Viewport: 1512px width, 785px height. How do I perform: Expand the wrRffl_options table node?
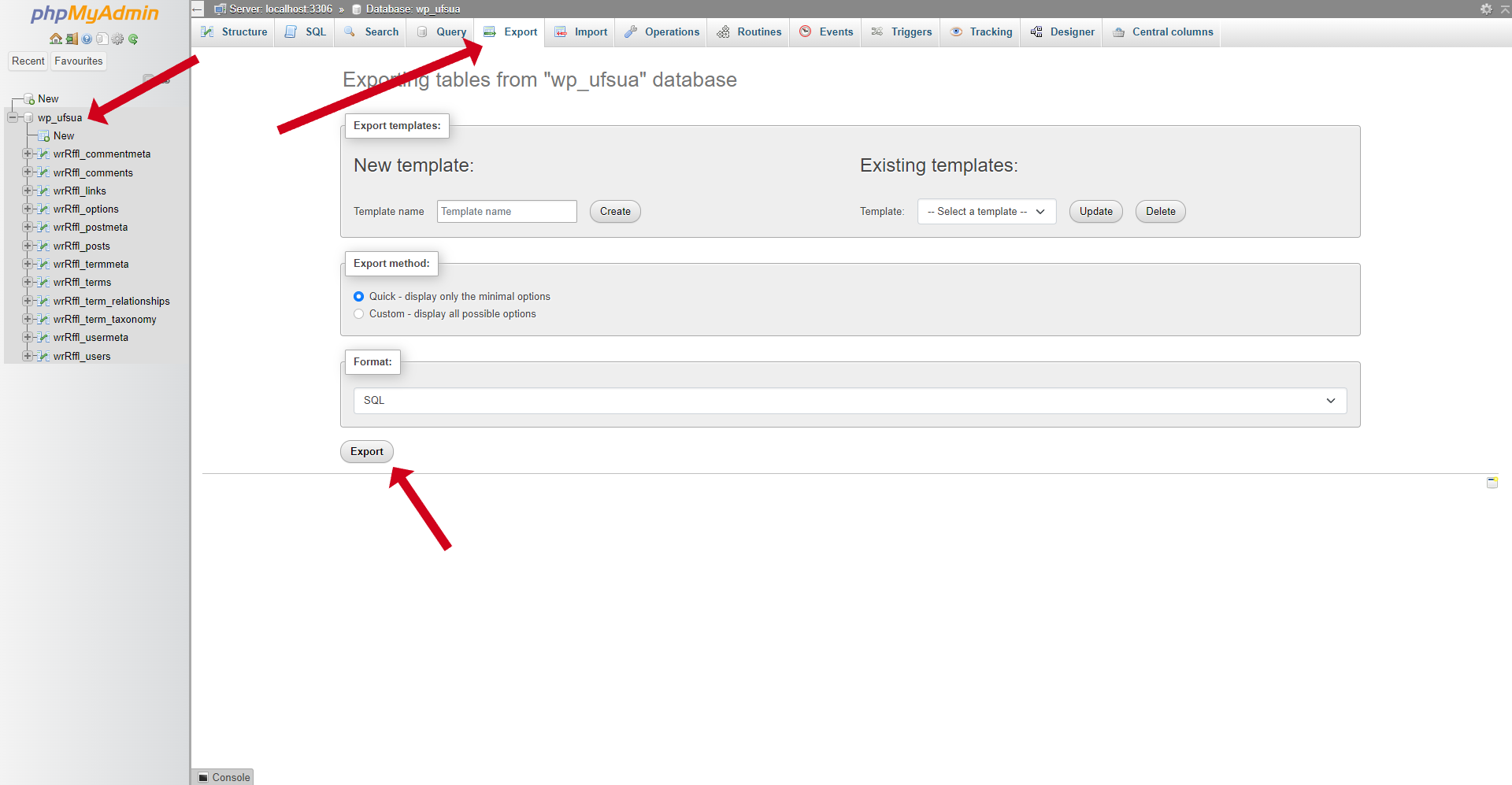[27, 209]
